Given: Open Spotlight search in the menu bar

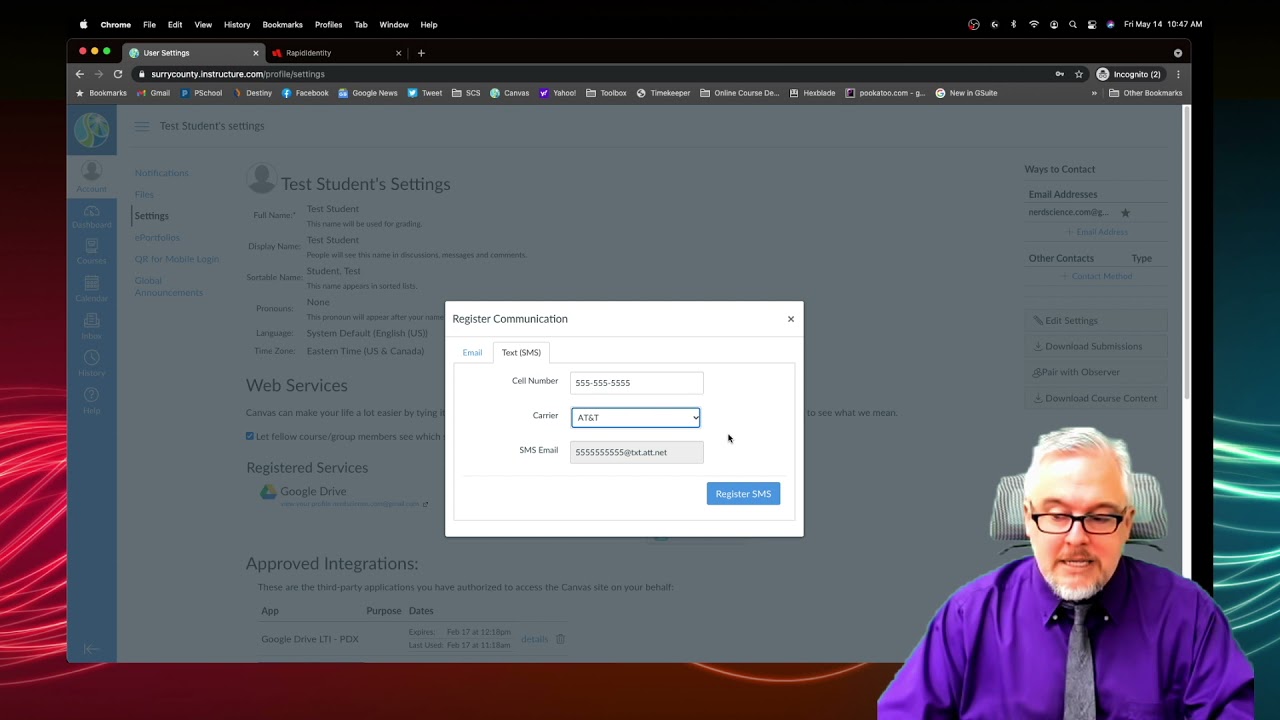Looking at the screenshot, I should click(x=1073, y=24).
